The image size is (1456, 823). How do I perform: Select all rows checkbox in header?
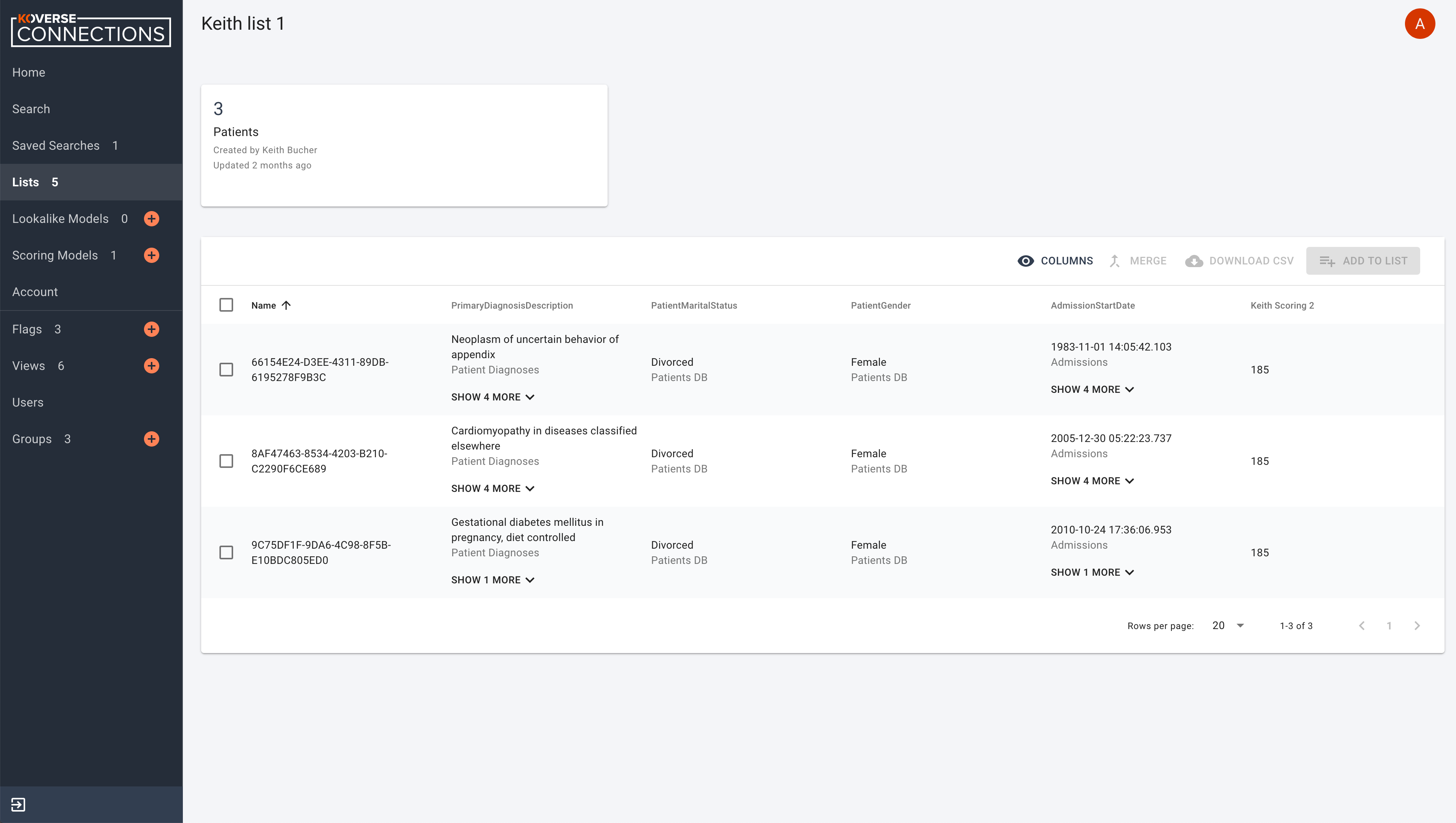click(x=226, y=305)
